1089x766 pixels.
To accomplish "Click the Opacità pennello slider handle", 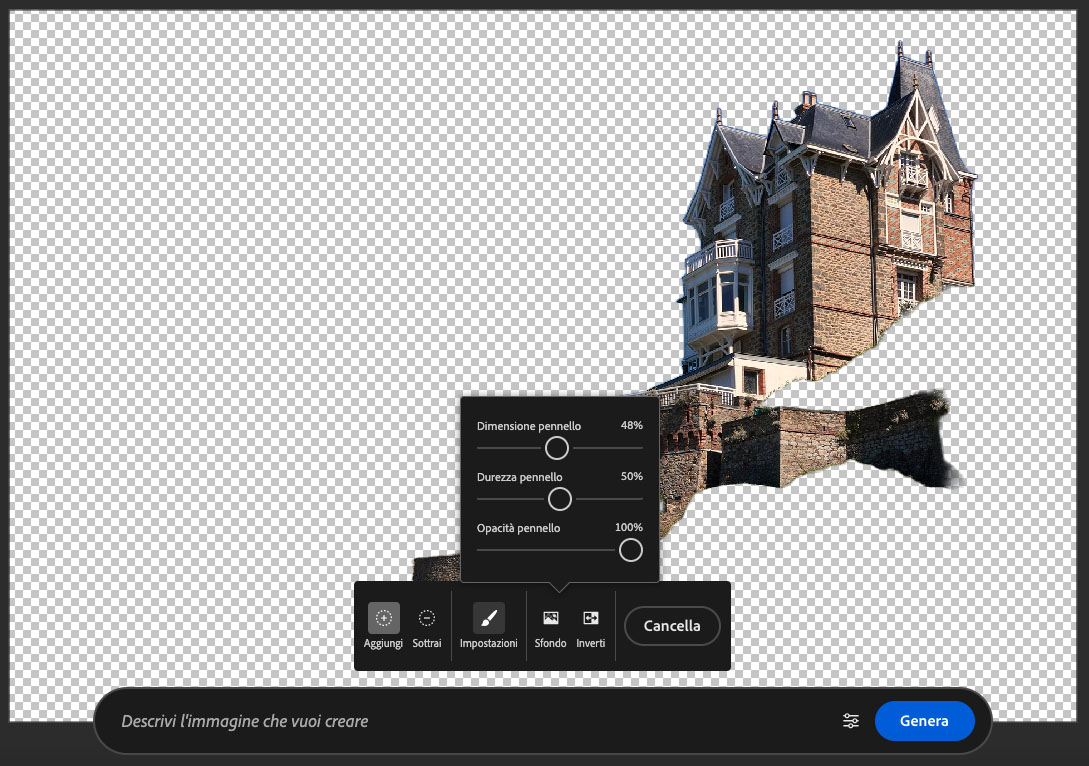I will coord(630,550).
